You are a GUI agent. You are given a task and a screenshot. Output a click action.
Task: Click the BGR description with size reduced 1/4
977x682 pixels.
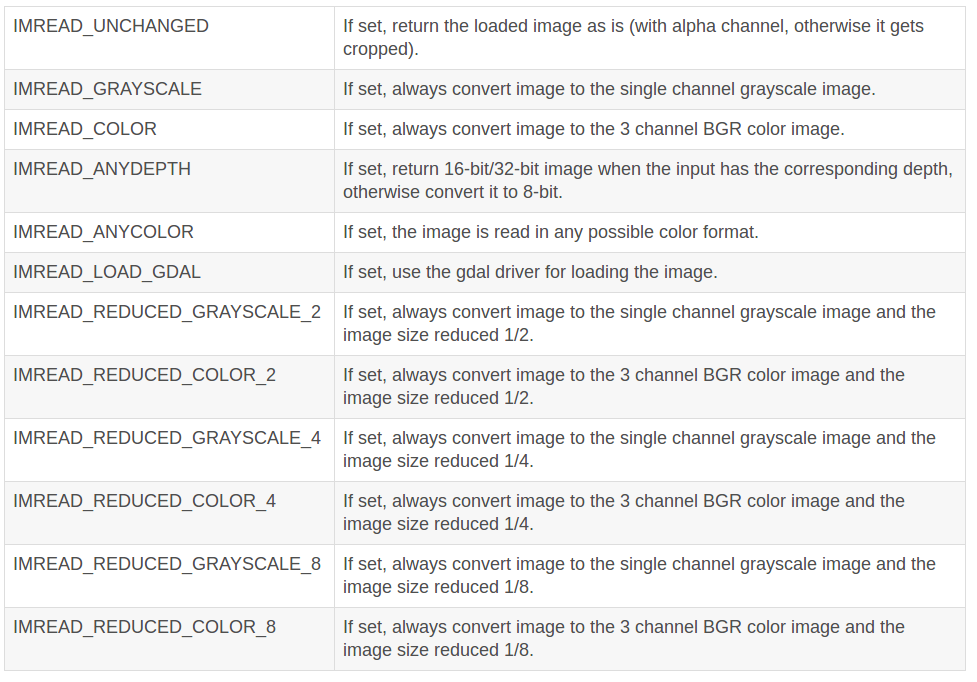pyautogui.click(x=624, y=512)
